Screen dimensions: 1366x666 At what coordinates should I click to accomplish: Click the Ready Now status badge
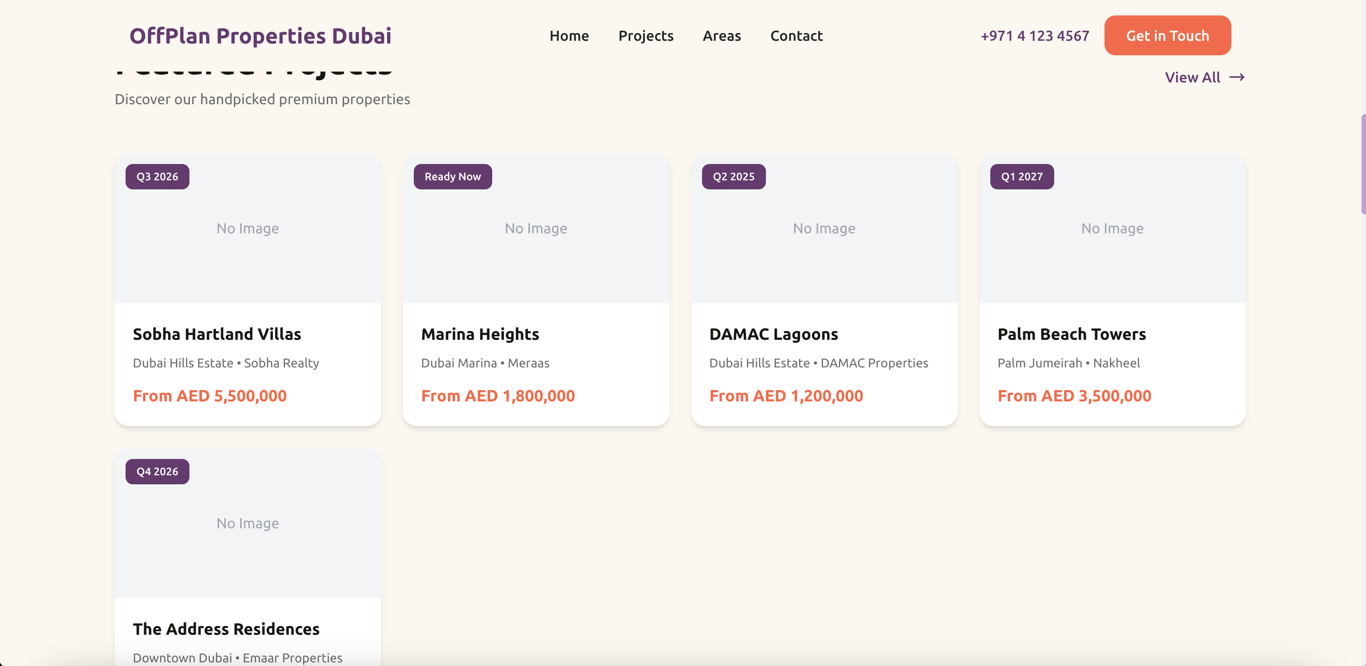453,177
